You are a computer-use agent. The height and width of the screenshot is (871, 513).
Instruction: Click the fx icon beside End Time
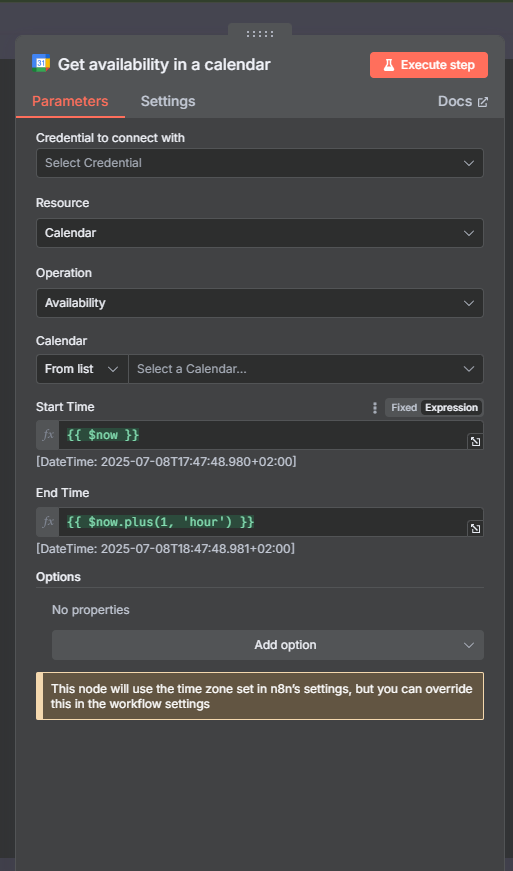coord(48,522)
